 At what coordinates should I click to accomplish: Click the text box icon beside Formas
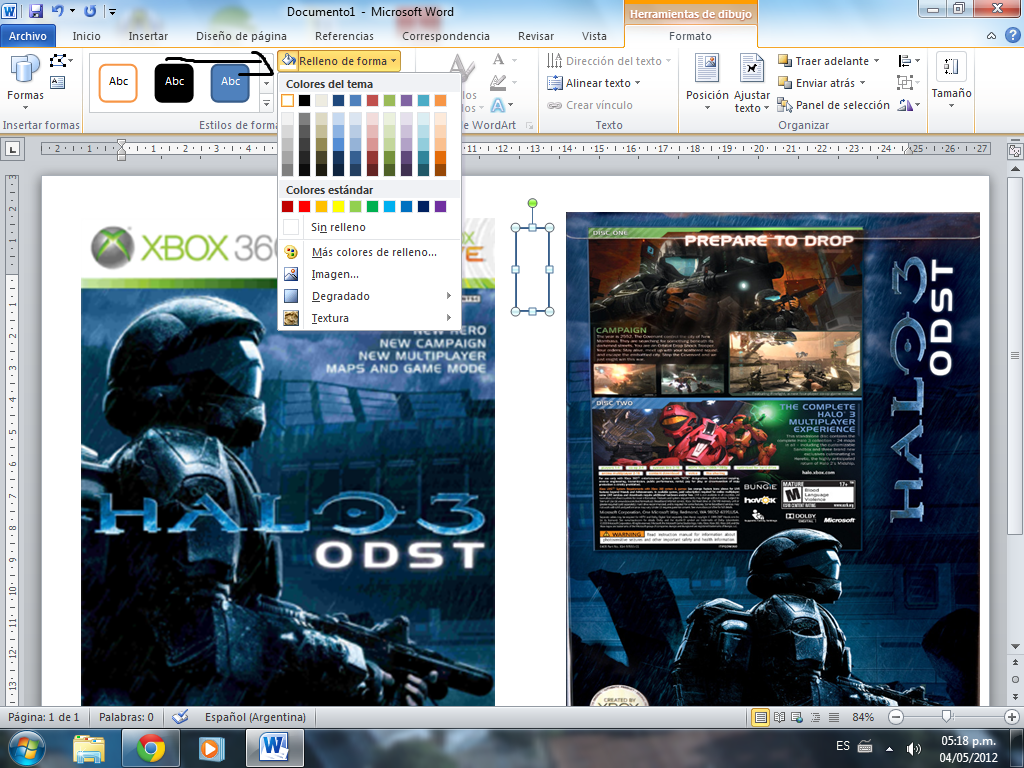coord(57,82)
